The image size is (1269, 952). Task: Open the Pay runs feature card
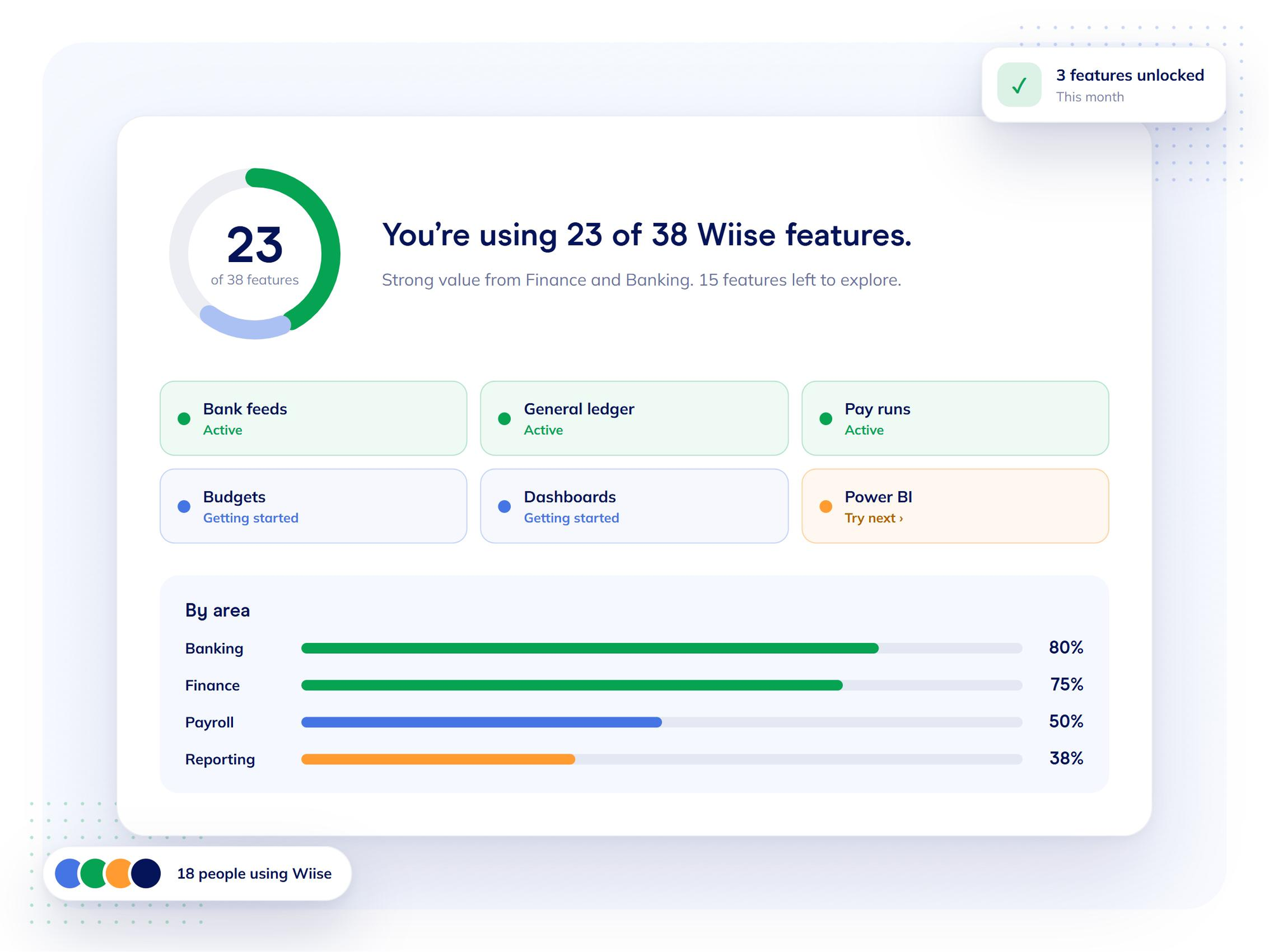(955, 418)
